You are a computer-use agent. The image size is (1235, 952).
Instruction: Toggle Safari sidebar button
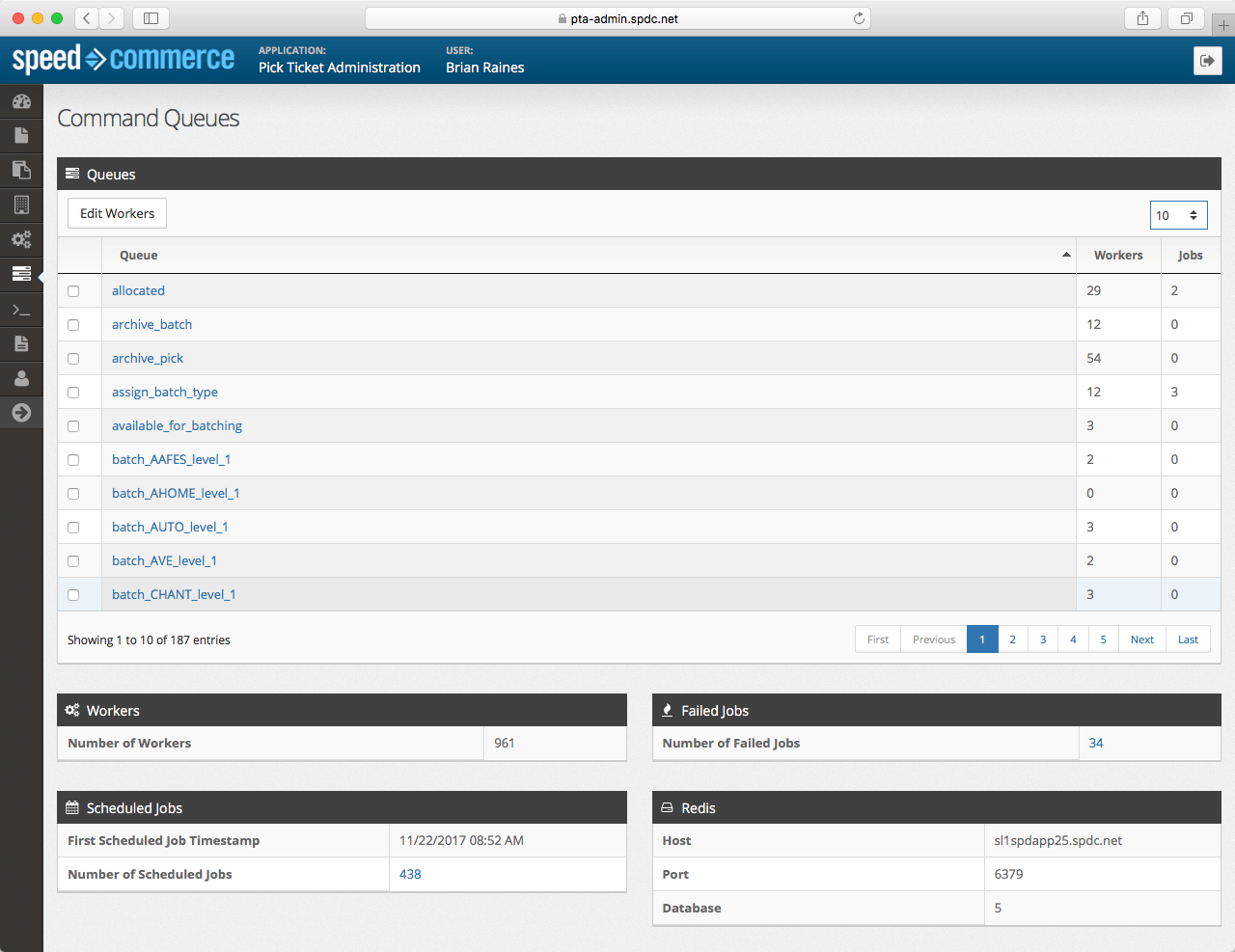[x=151, y=18]
